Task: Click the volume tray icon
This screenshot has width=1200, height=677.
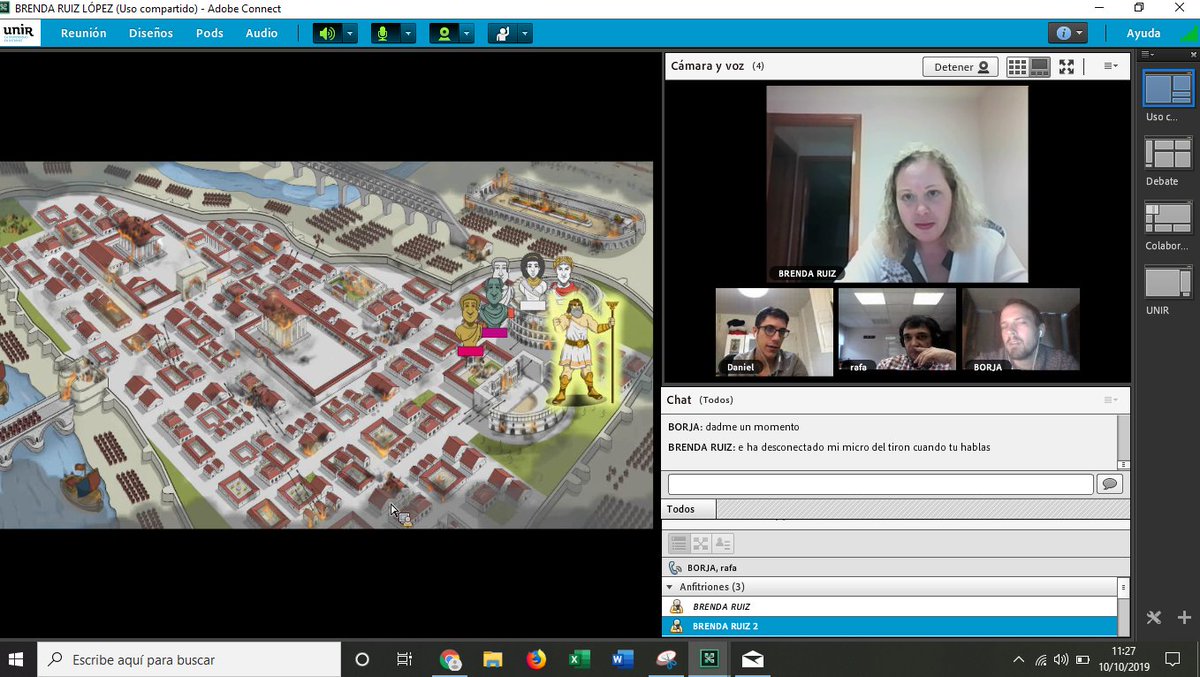Action: click(1061, 660)
